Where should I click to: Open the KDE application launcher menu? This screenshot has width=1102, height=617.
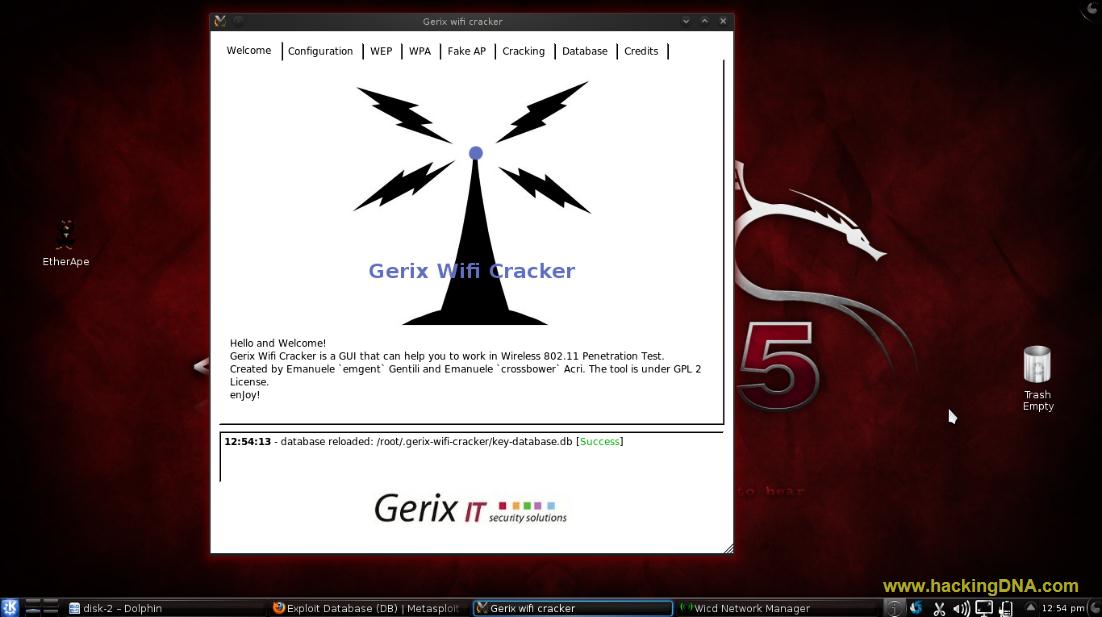click(x=10, y=607)
